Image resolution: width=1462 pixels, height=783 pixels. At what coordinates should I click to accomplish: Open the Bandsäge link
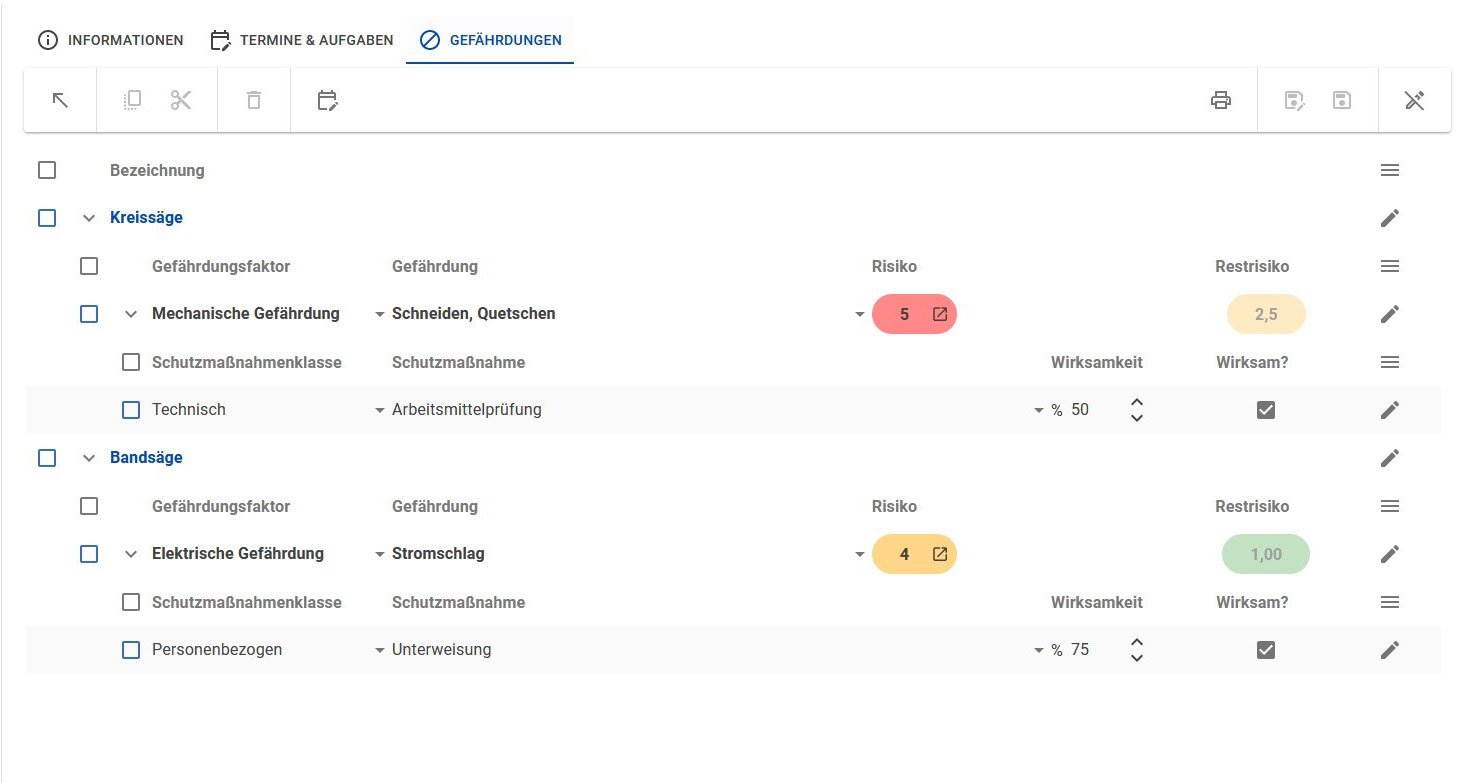[146, 458]
